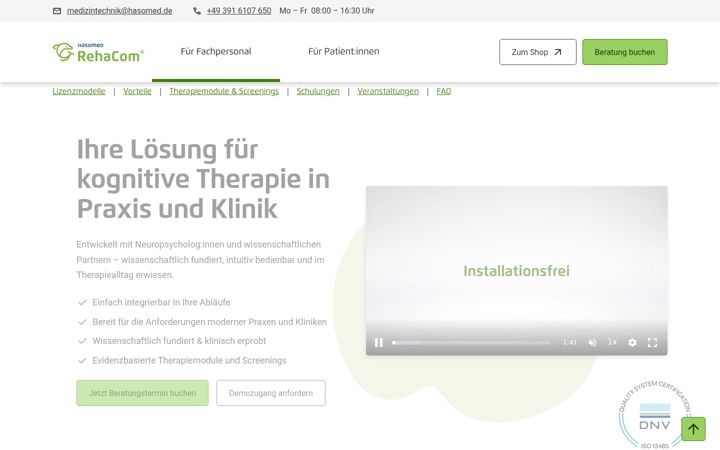Seek in the video progress bar
Screen dimensions: 720x450
pyautogui.click(x=471, y=343)
